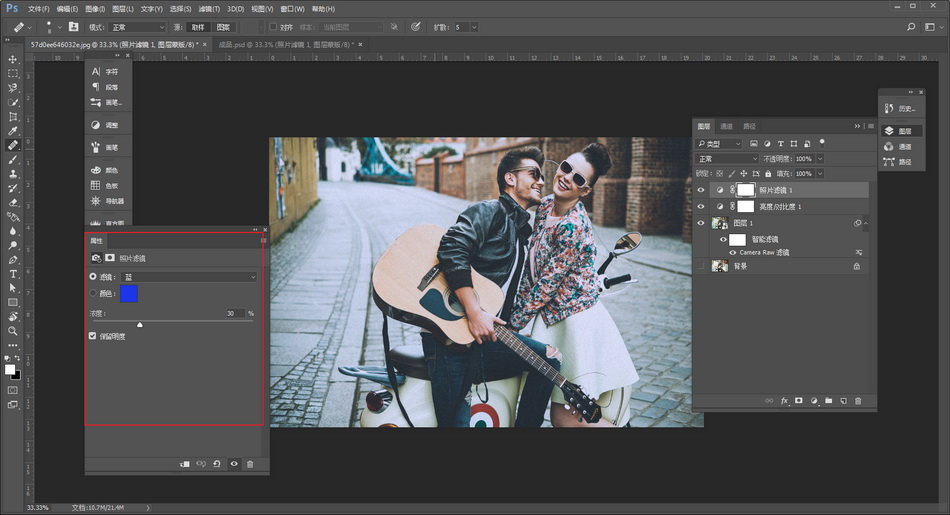Pick the Type tool in toolbar
Screen dimensions: 950x515
coord(13,273)
